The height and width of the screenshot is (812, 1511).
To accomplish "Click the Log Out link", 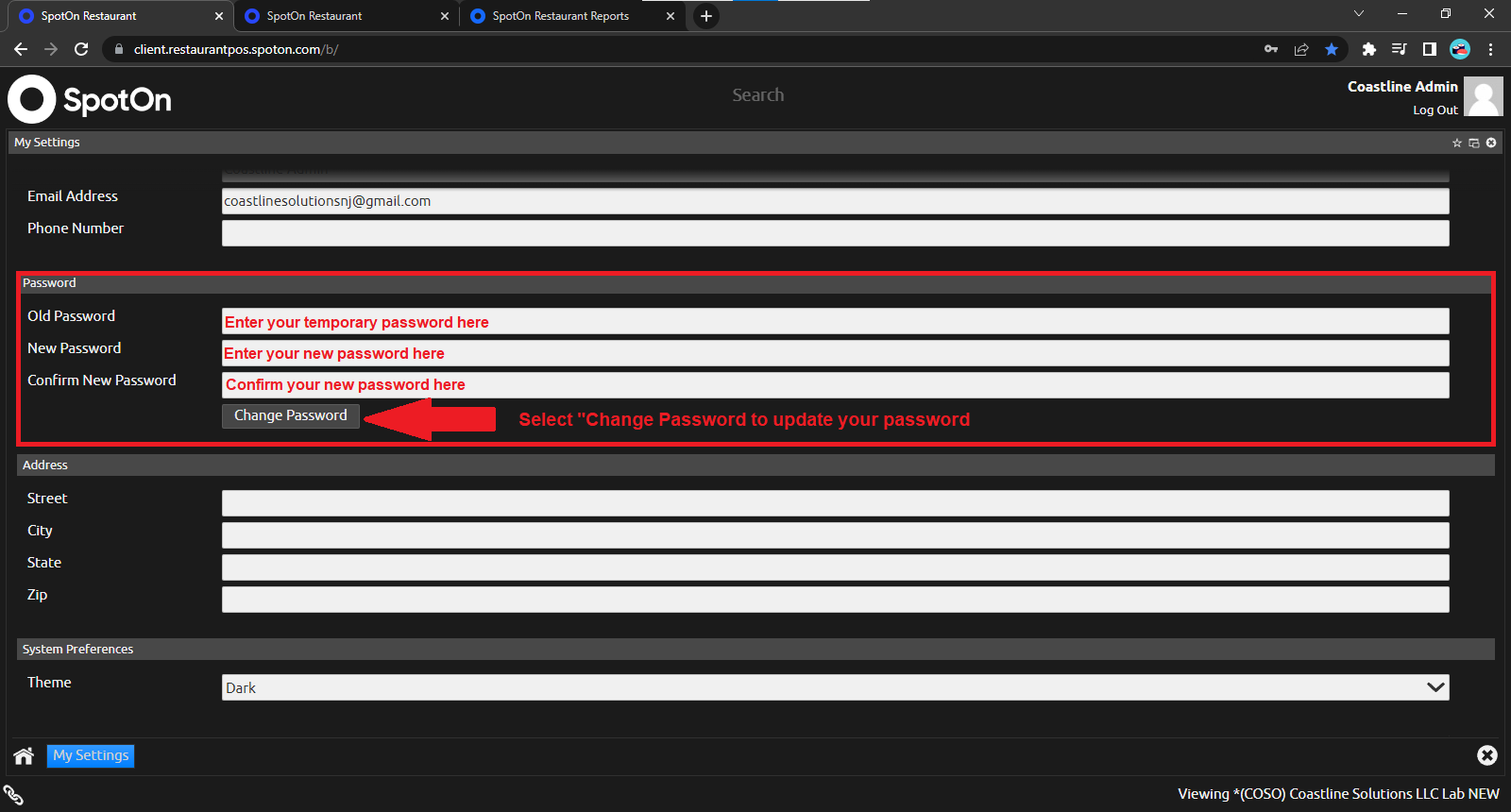I will [x=1435, y=110].
